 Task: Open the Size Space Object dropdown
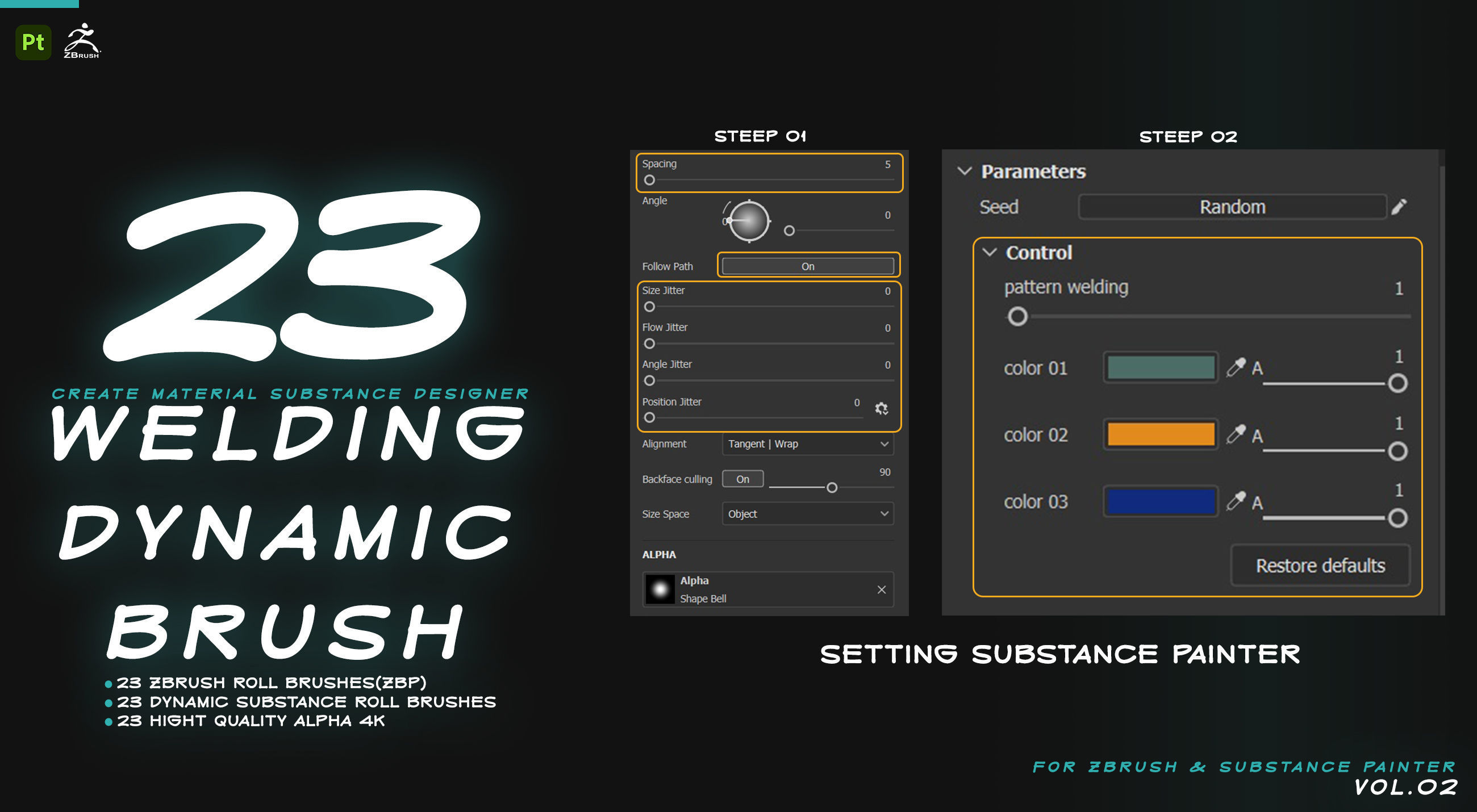click(807, 514)
